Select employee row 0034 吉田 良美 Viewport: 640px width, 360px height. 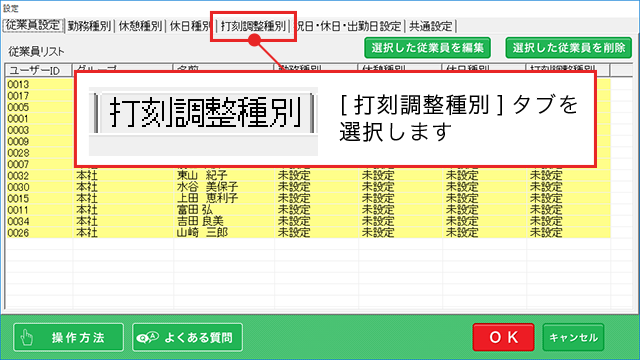(x=308, y=222)
